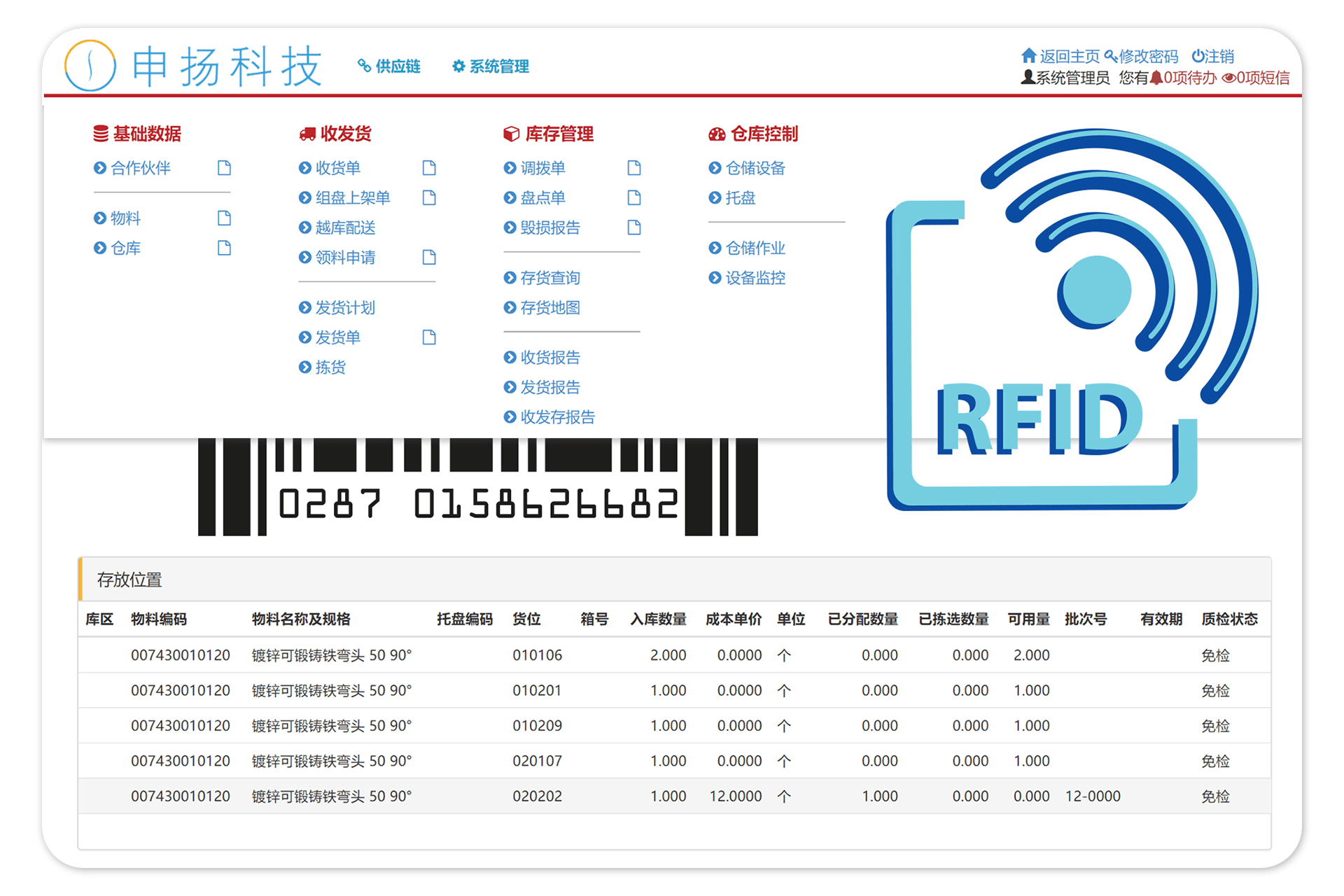Click the 质检状态 column header
Screen dimensions: 1344x896
pos(1230,619)
